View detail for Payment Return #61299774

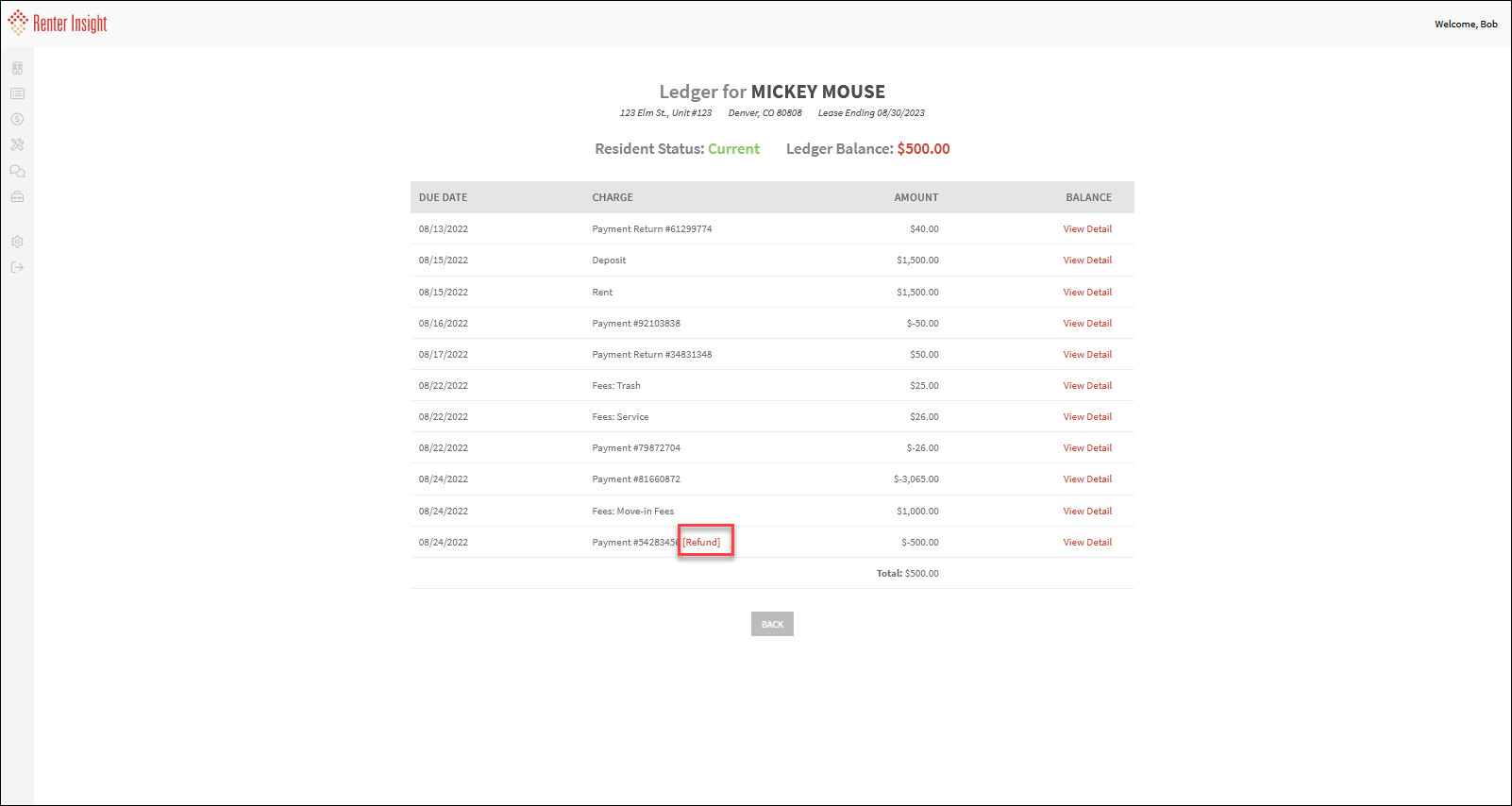(1087, 228)
